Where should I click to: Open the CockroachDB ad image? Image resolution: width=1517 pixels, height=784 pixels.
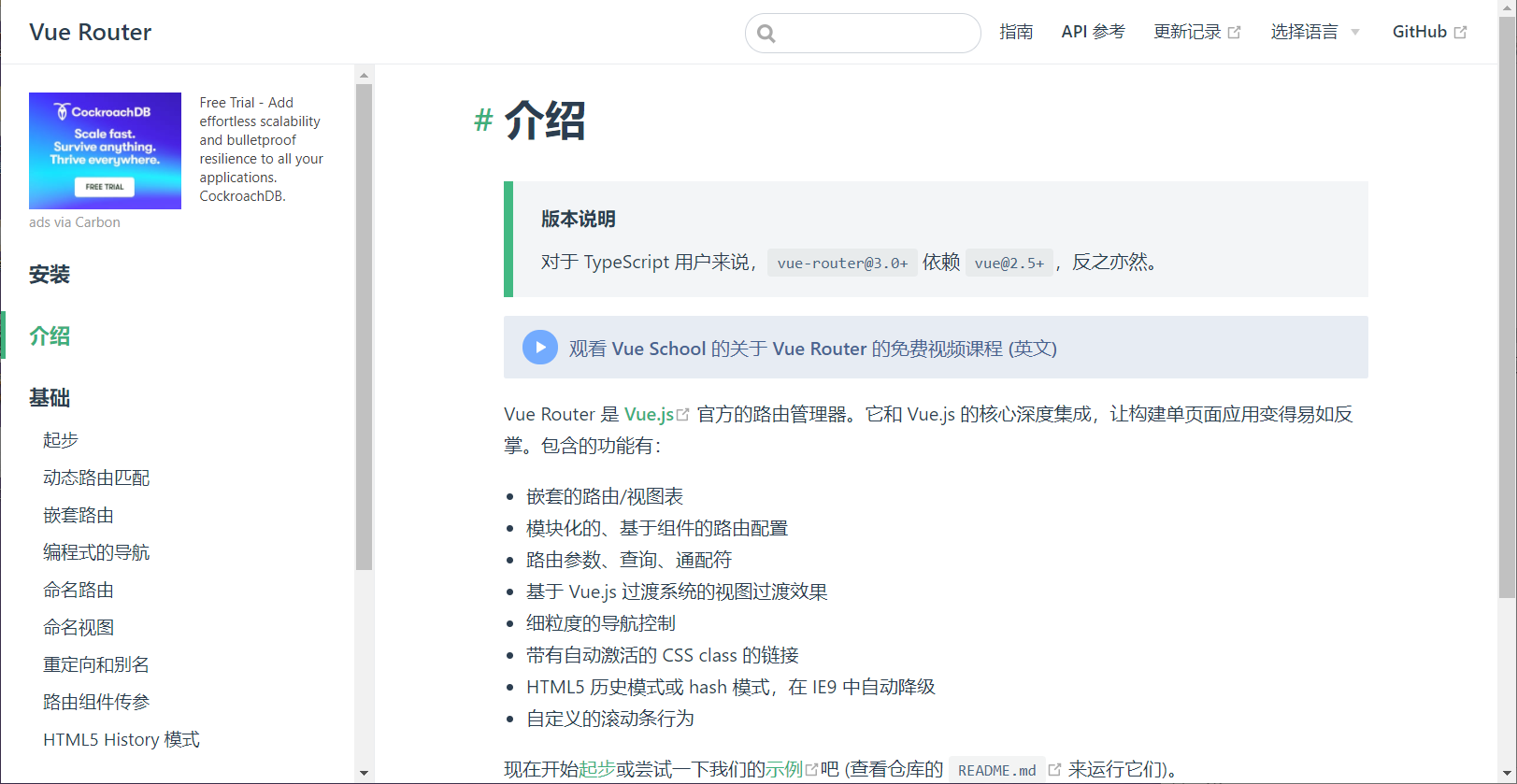click(105, 150)
